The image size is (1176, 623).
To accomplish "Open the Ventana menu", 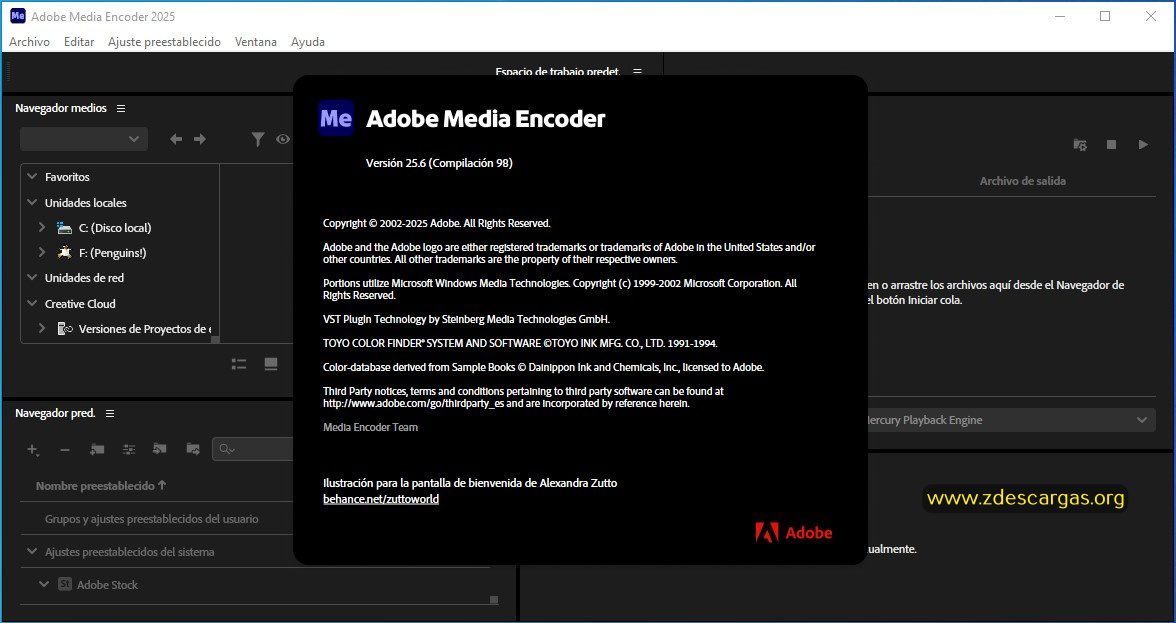I will pos(256,42).
